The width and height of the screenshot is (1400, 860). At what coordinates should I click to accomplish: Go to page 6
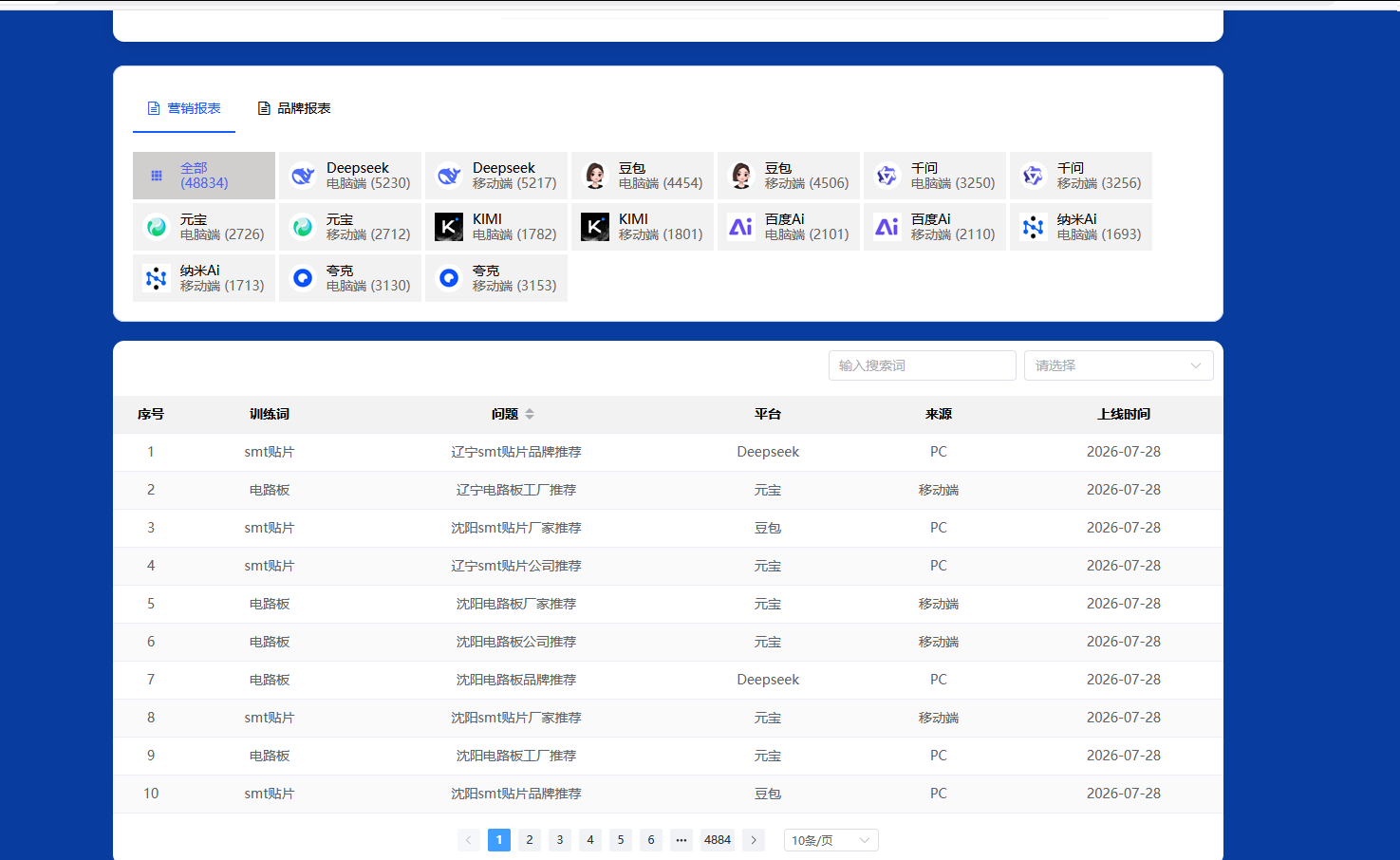(651, 840)
